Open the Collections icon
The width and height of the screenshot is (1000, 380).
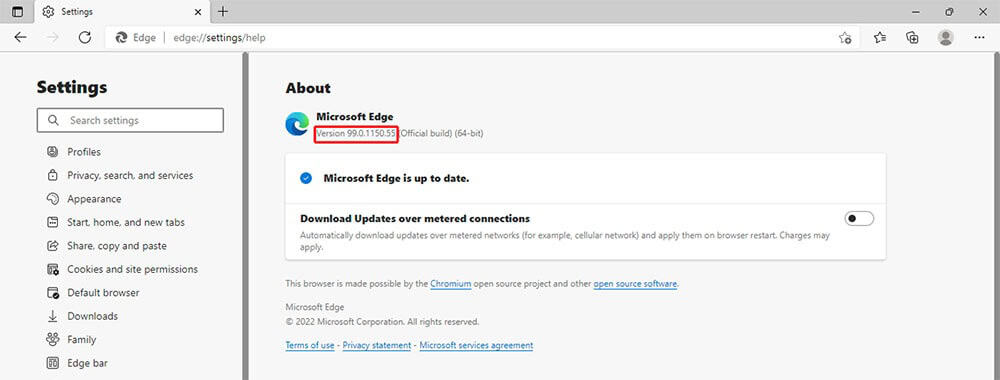913,38
